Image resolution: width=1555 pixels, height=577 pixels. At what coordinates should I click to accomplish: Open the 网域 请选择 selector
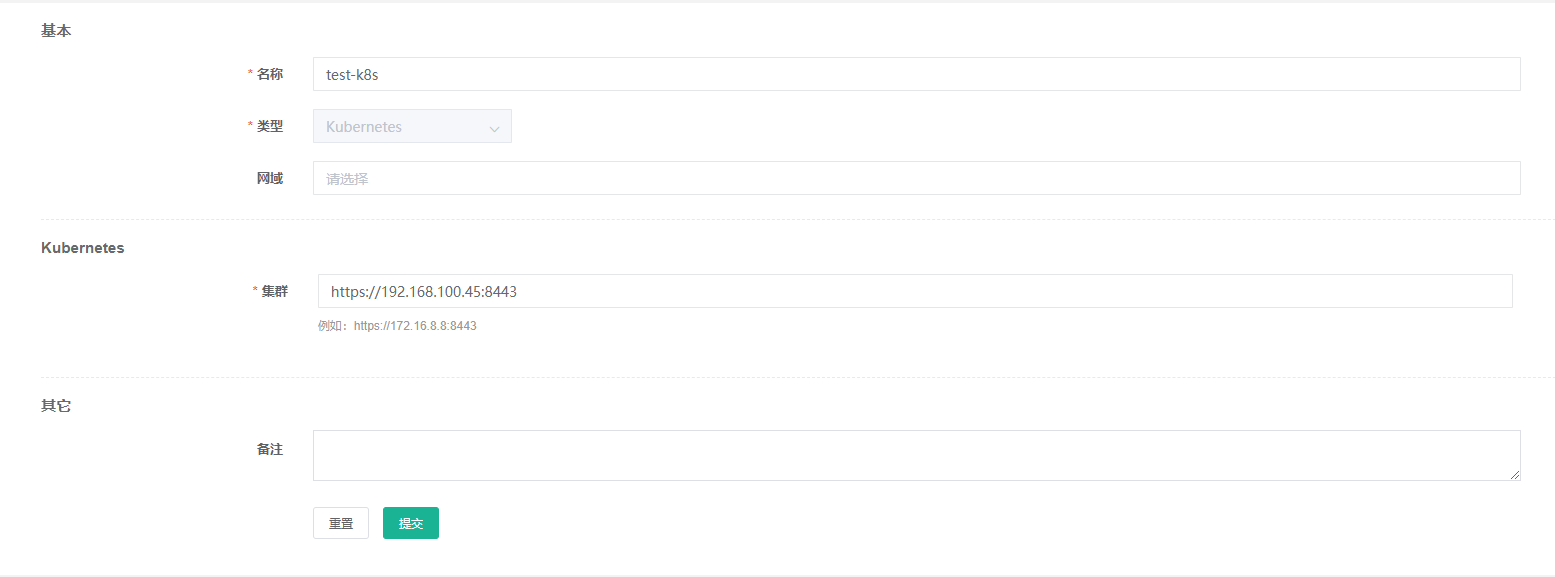(916, 179)
